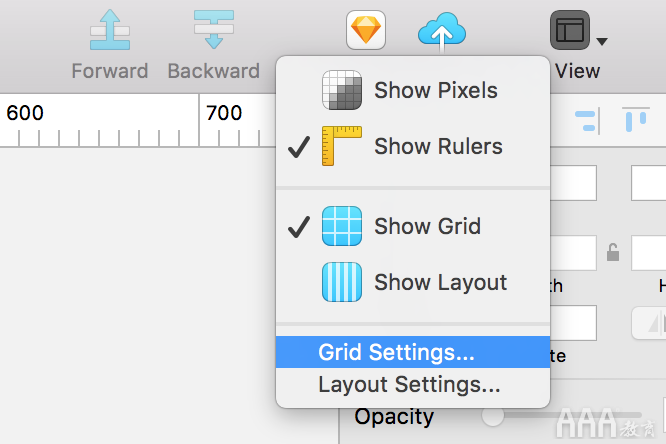666x444 pixels.
Task: Click the Backward toolbar label
Action: pos(214,71)
